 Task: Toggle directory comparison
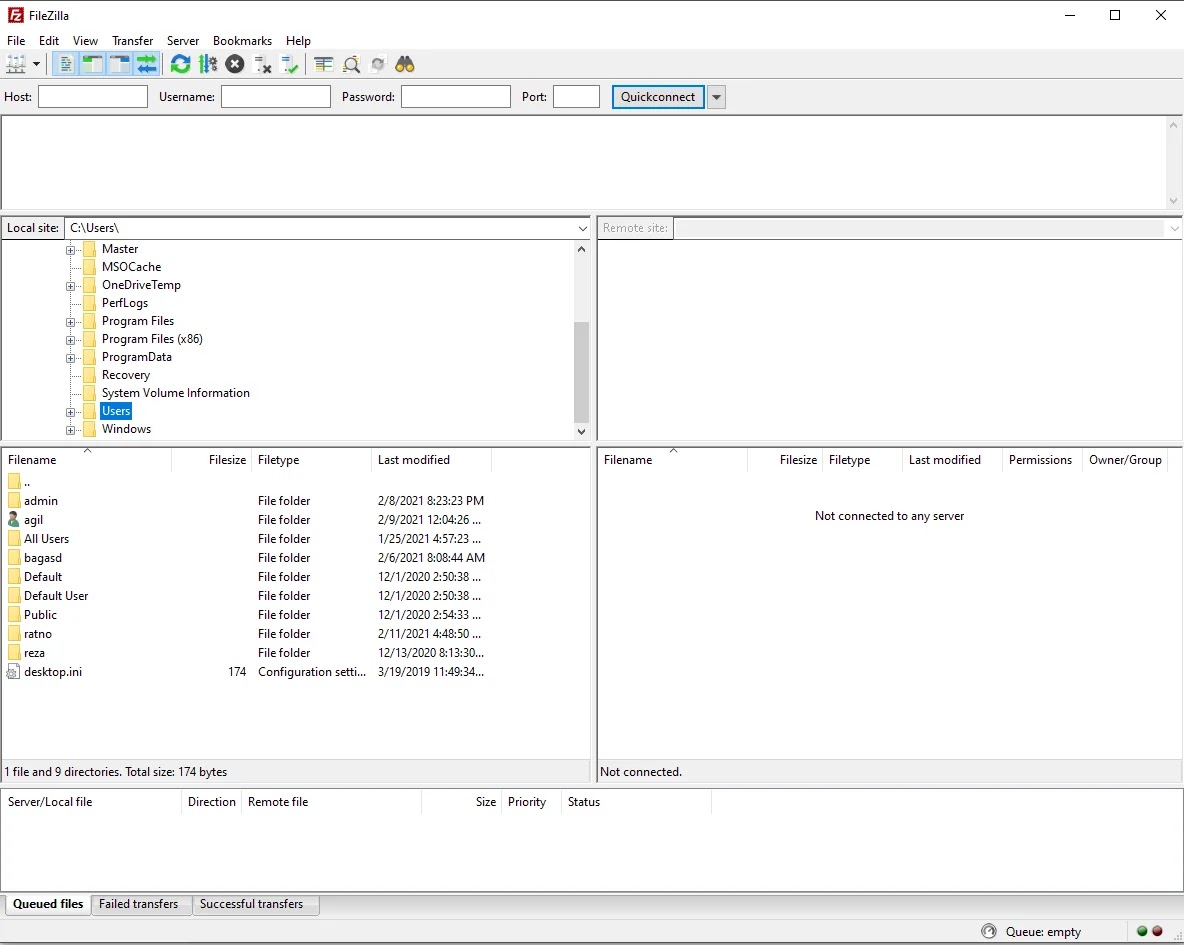pyautogui.click(x=351, y=65)
